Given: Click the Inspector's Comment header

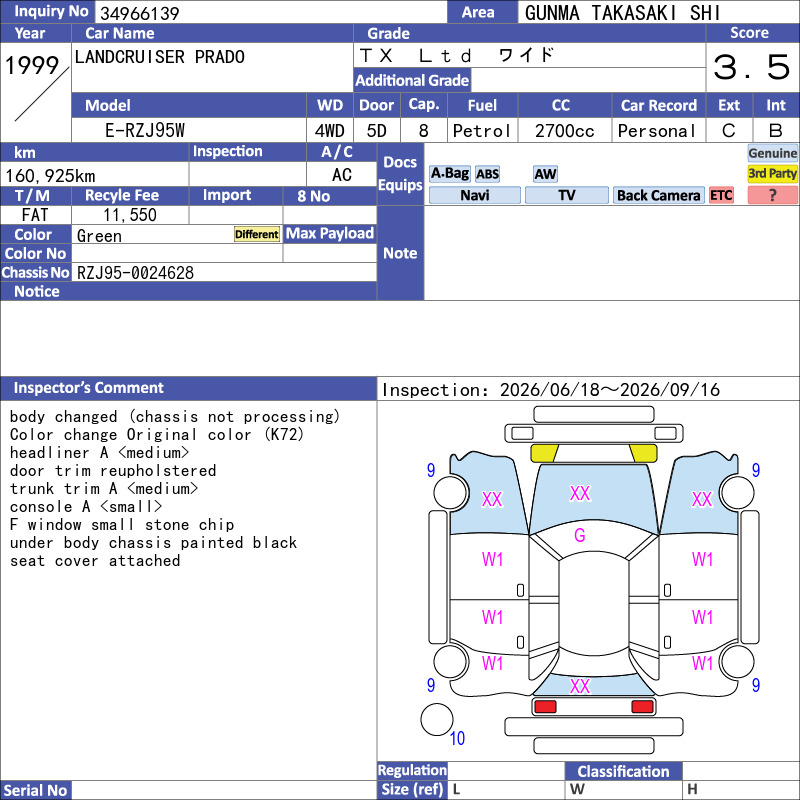Looking at the screenshot, I should click(x=188, y=388).
